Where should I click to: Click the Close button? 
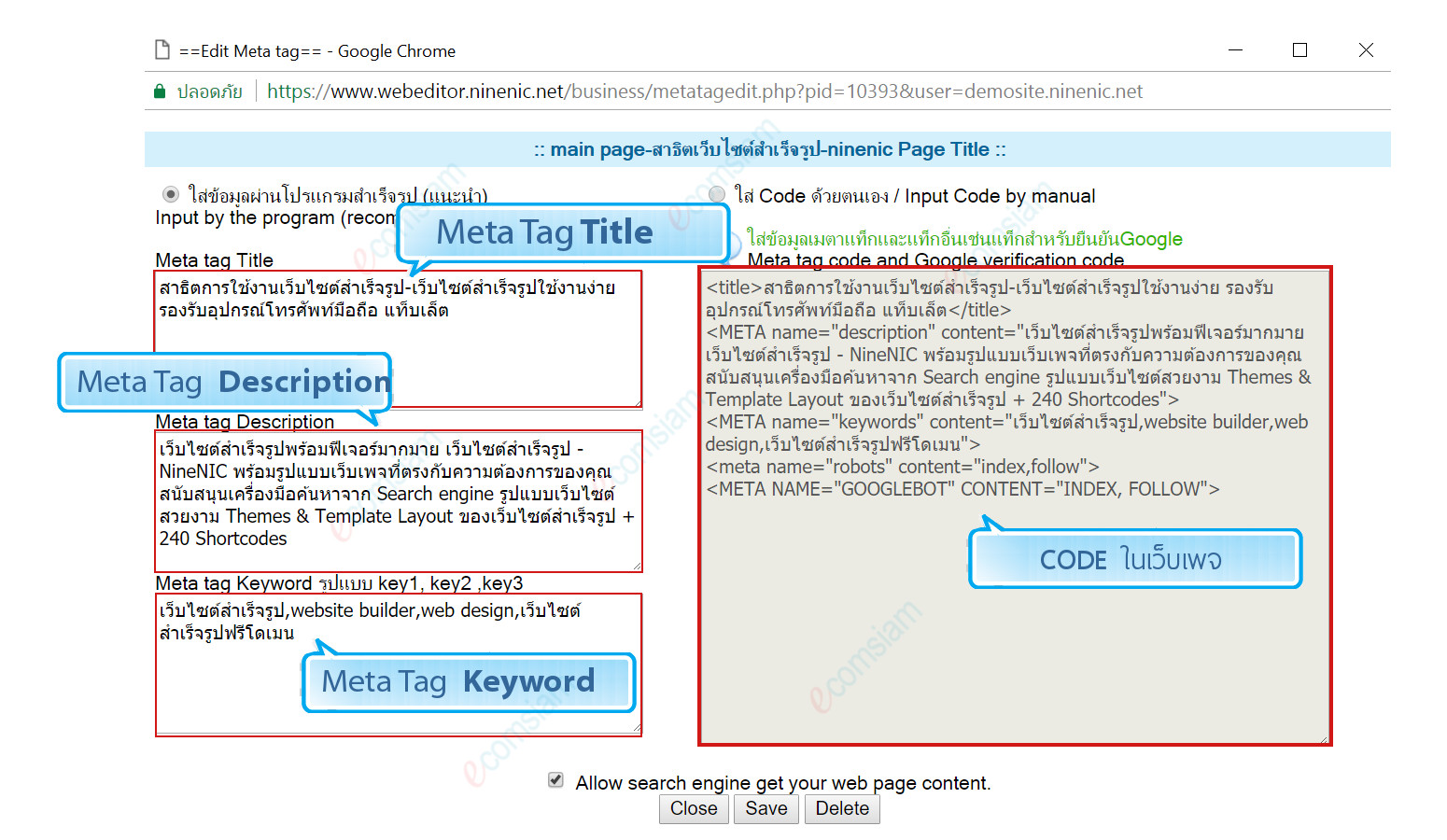coord(694,809)
